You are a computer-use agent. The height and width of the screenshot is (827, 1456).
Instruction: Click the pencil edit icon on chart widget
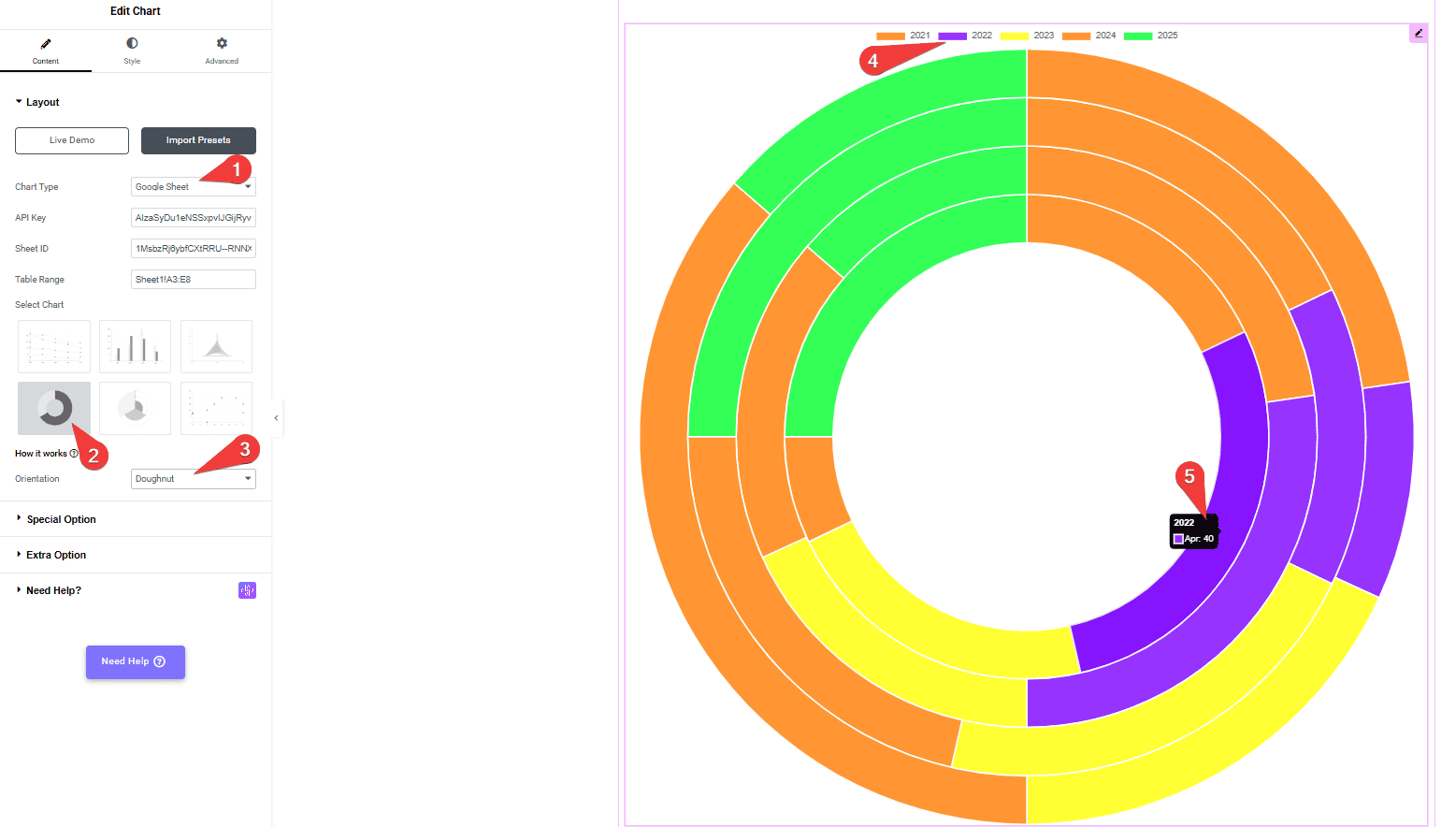[x=1418, y=34]
